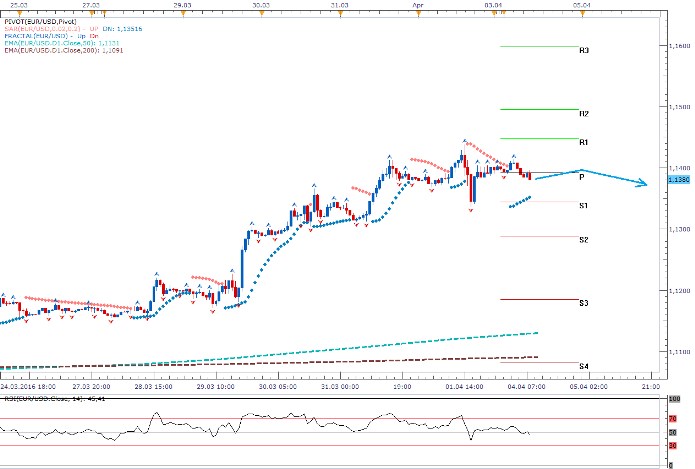Click the S2 support level label
Image resolution: width=695 pixels, height=469 pixels.
[x=584, y=240]
